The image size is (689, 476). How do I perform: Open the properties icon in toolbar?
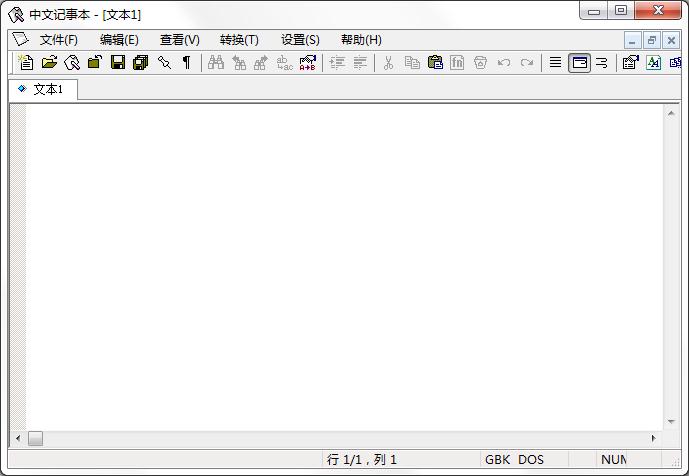pos(630,63)
